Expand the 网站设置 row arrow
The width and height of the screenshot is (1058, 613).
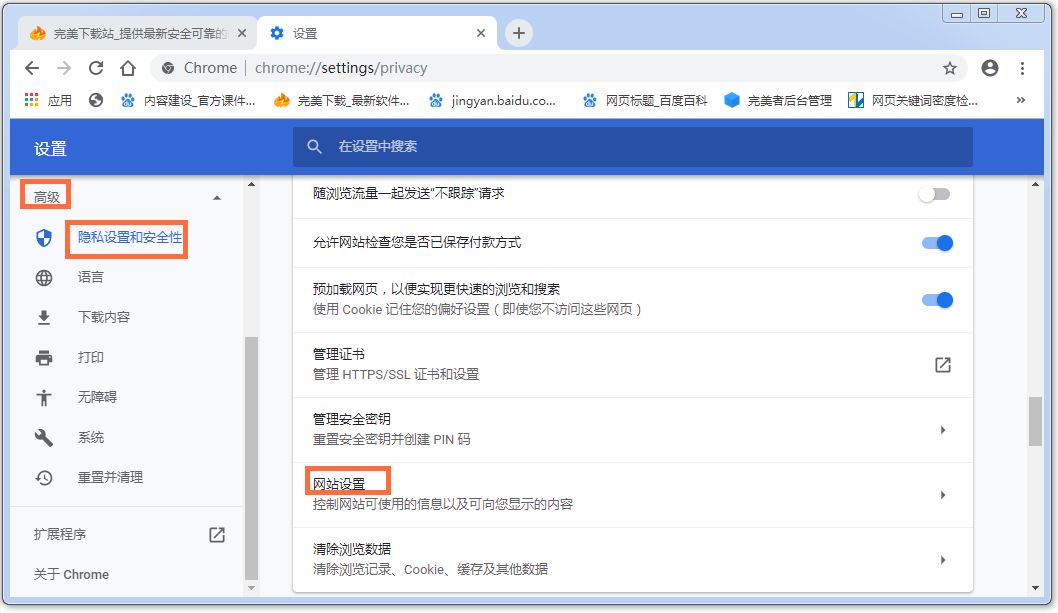943,495
